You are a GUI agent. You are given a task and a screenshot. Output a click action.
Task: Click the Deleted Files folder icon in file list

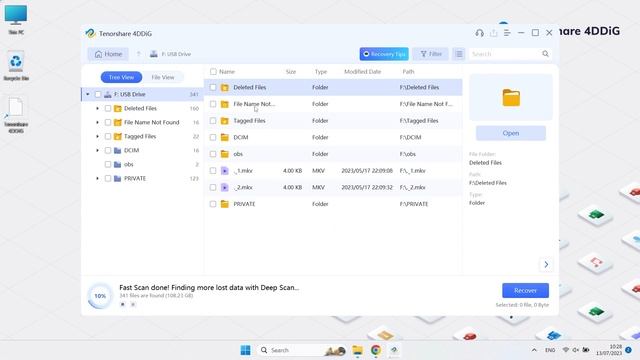224,87
